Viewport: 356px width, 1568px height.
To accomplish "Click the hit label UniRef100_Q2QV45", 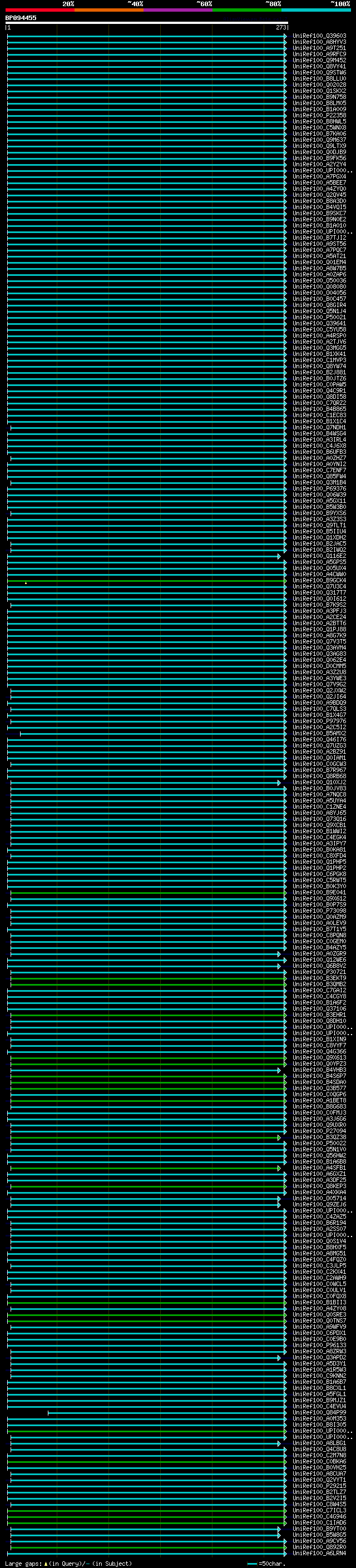I will pyautogui.click(x=319, y=195).
